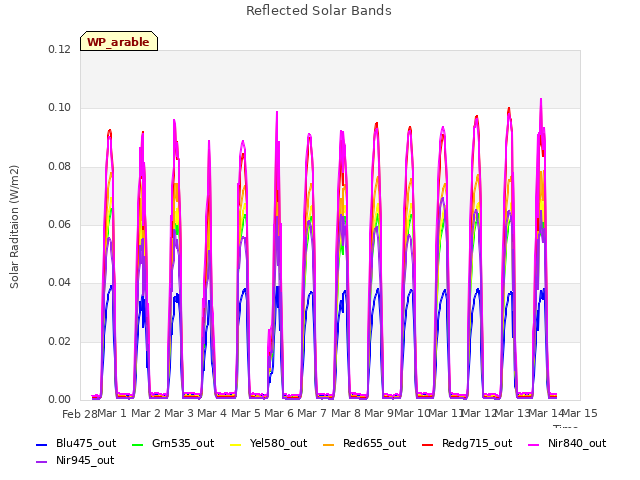Click the 0.04 y-axis tick label
This screenshot has height=480, width=640.
click(60, 283)
